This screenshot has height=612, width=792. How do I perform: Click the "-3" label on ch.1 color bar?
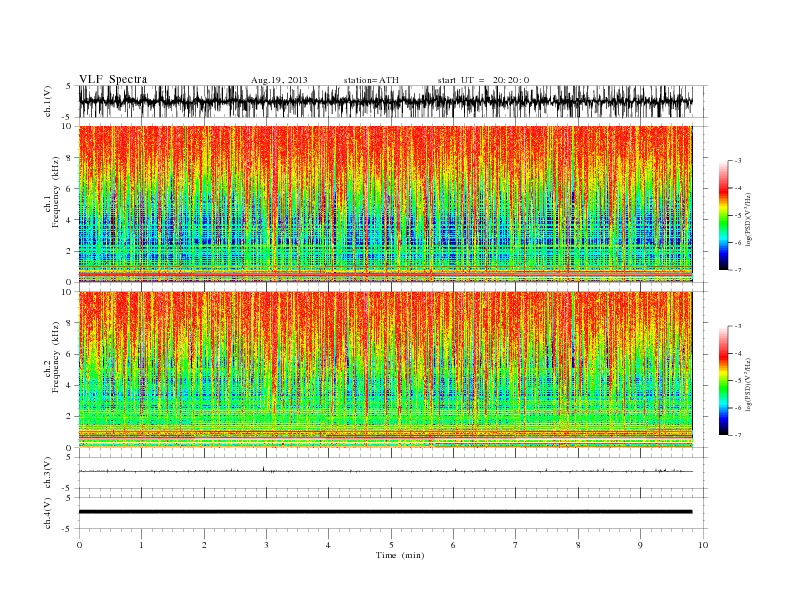737,161
